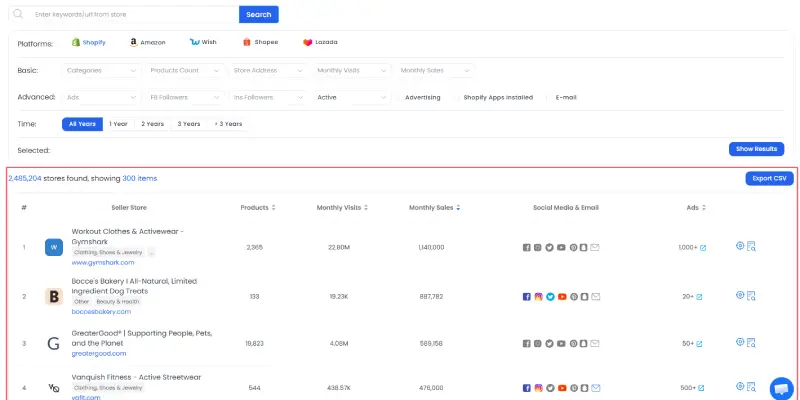Open the Store Address dropdown

coord(268,71)
